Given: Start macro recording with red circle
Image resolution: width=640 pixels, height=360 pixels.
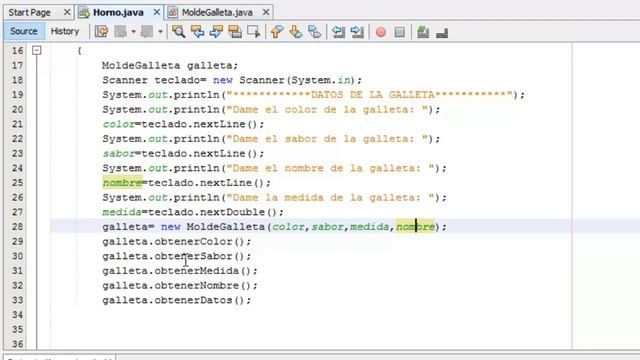Looking at the screenshot, I should coord(381,32).
